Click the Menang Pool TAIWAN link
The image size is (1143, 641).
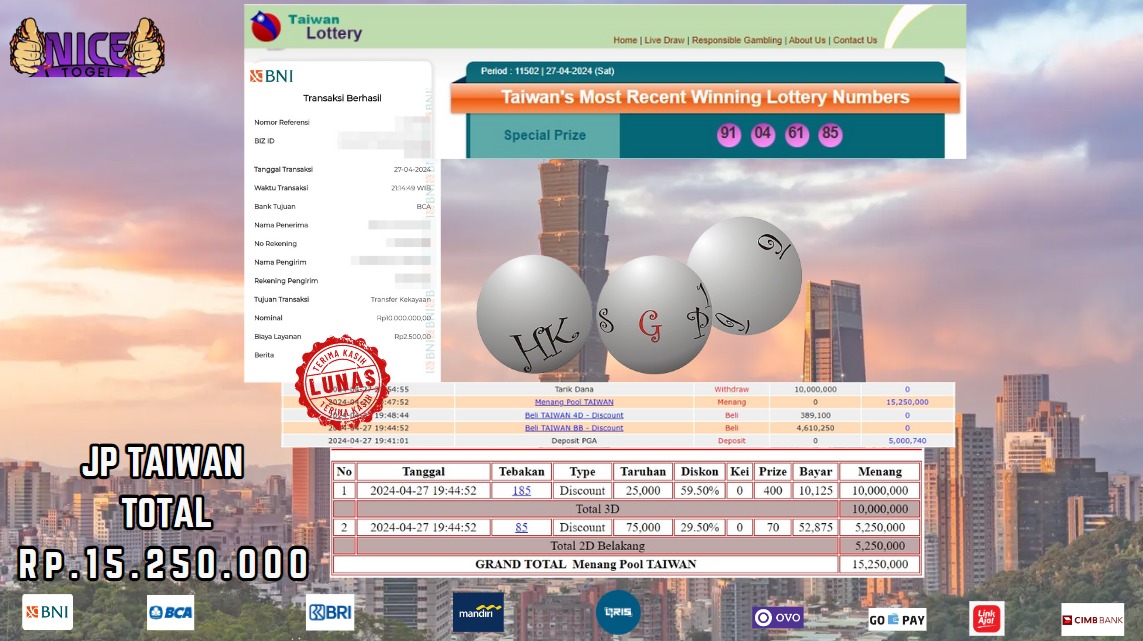pyautogui.click(x=574, y=402)
